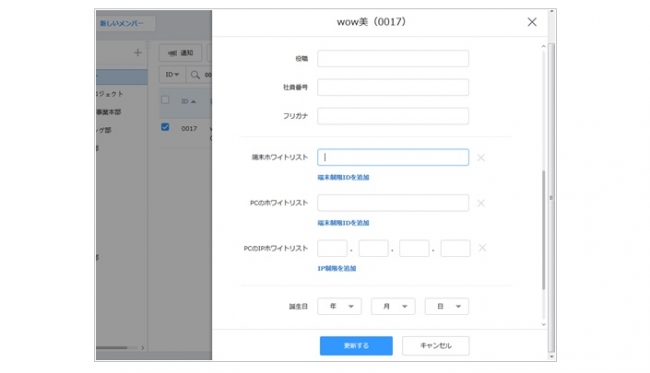Click the notification megaphone button

180,53
